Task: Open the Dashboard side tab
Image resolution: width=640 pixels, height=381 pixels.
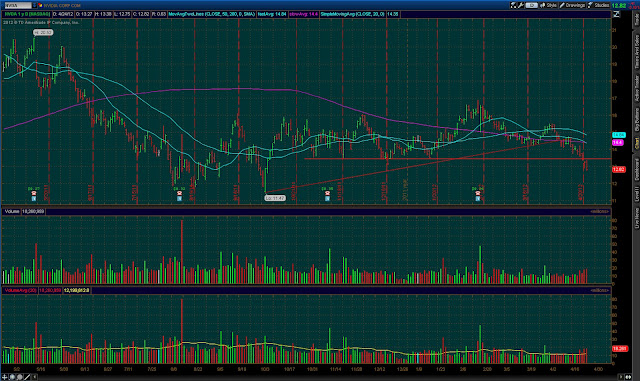Action: (636, 169)
